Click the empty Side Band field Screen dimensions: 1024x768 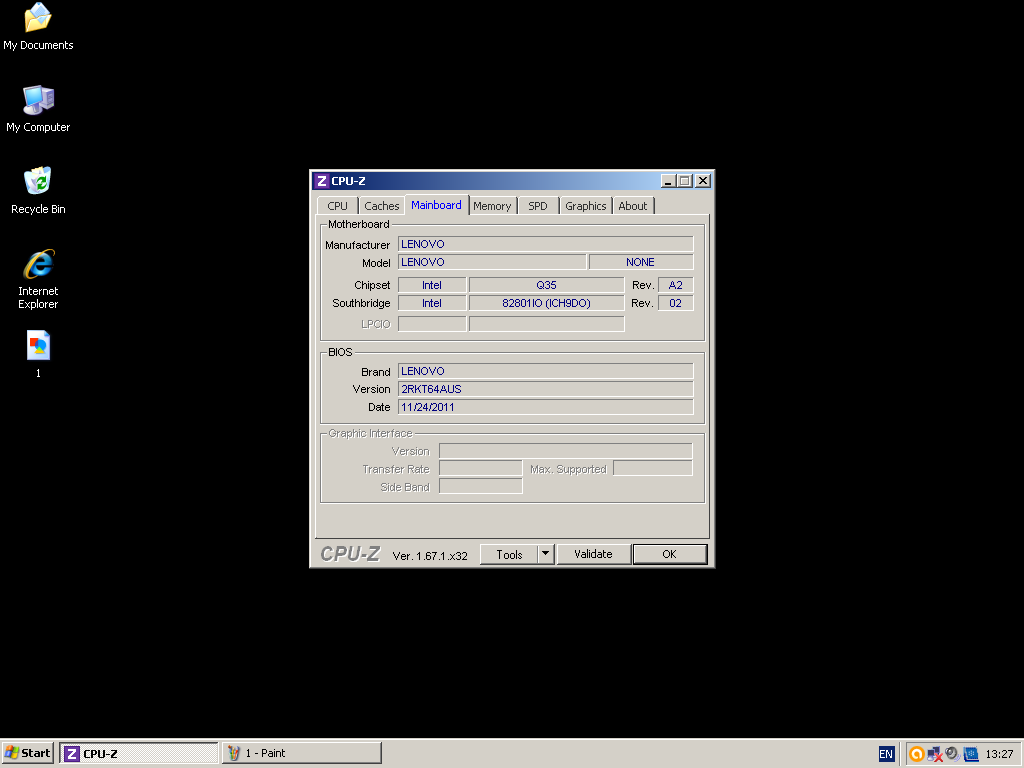[481, 487]
